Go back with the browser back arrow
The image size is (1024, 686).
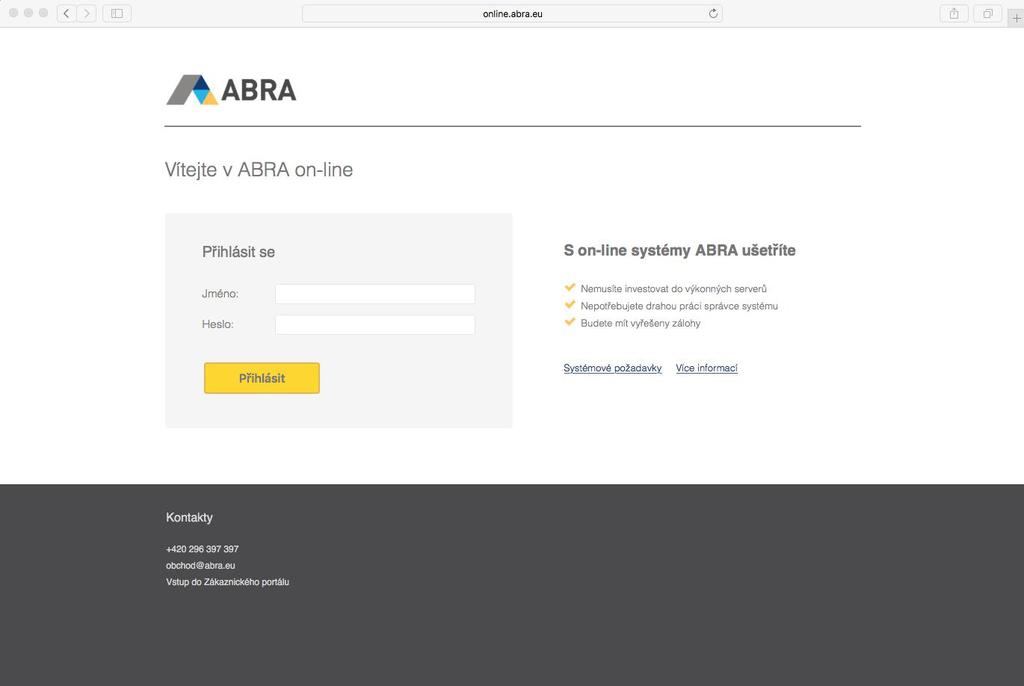tap(67, 13)
